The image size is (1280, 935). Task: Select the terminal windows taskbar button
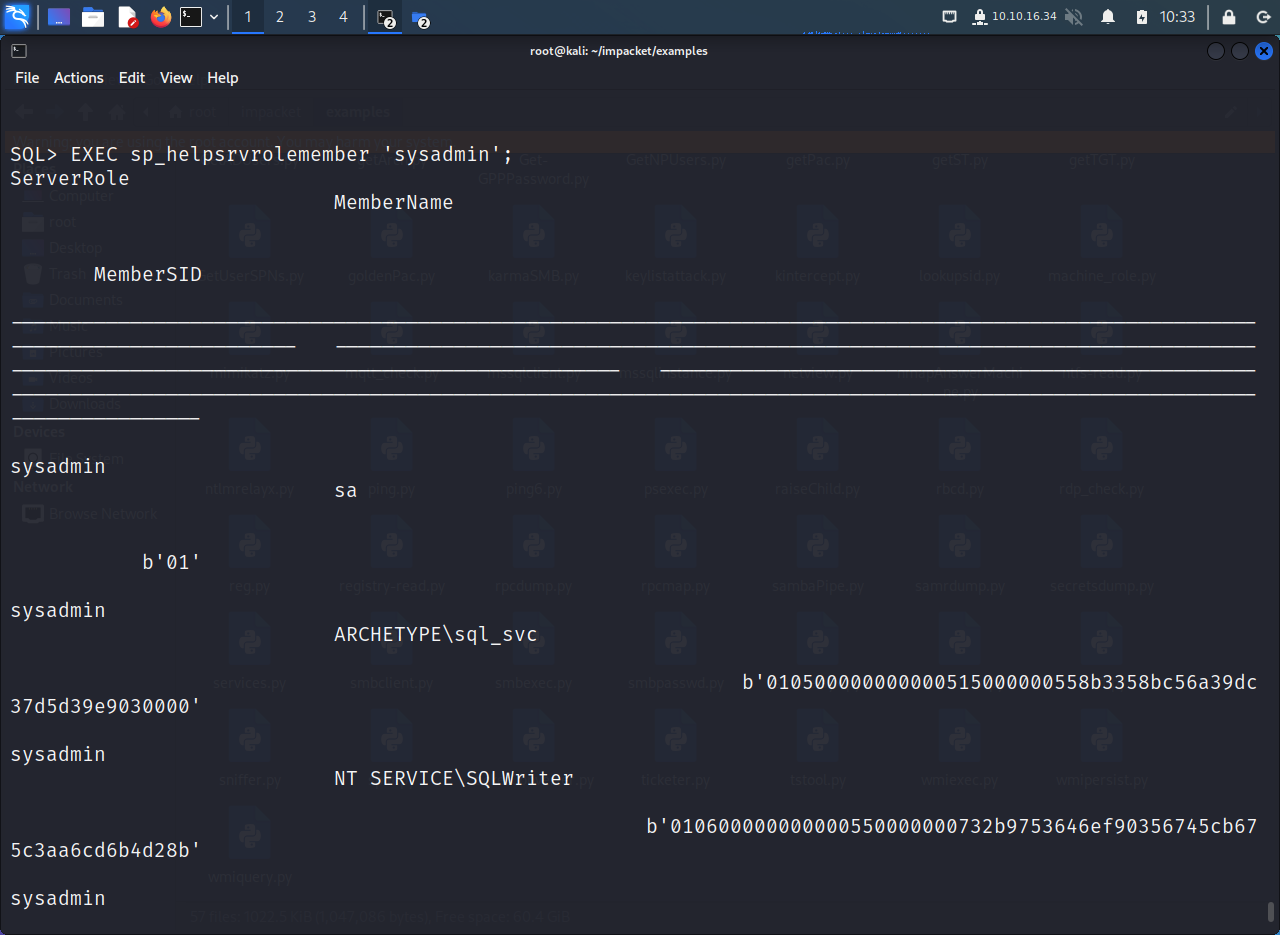click(386, 18)
